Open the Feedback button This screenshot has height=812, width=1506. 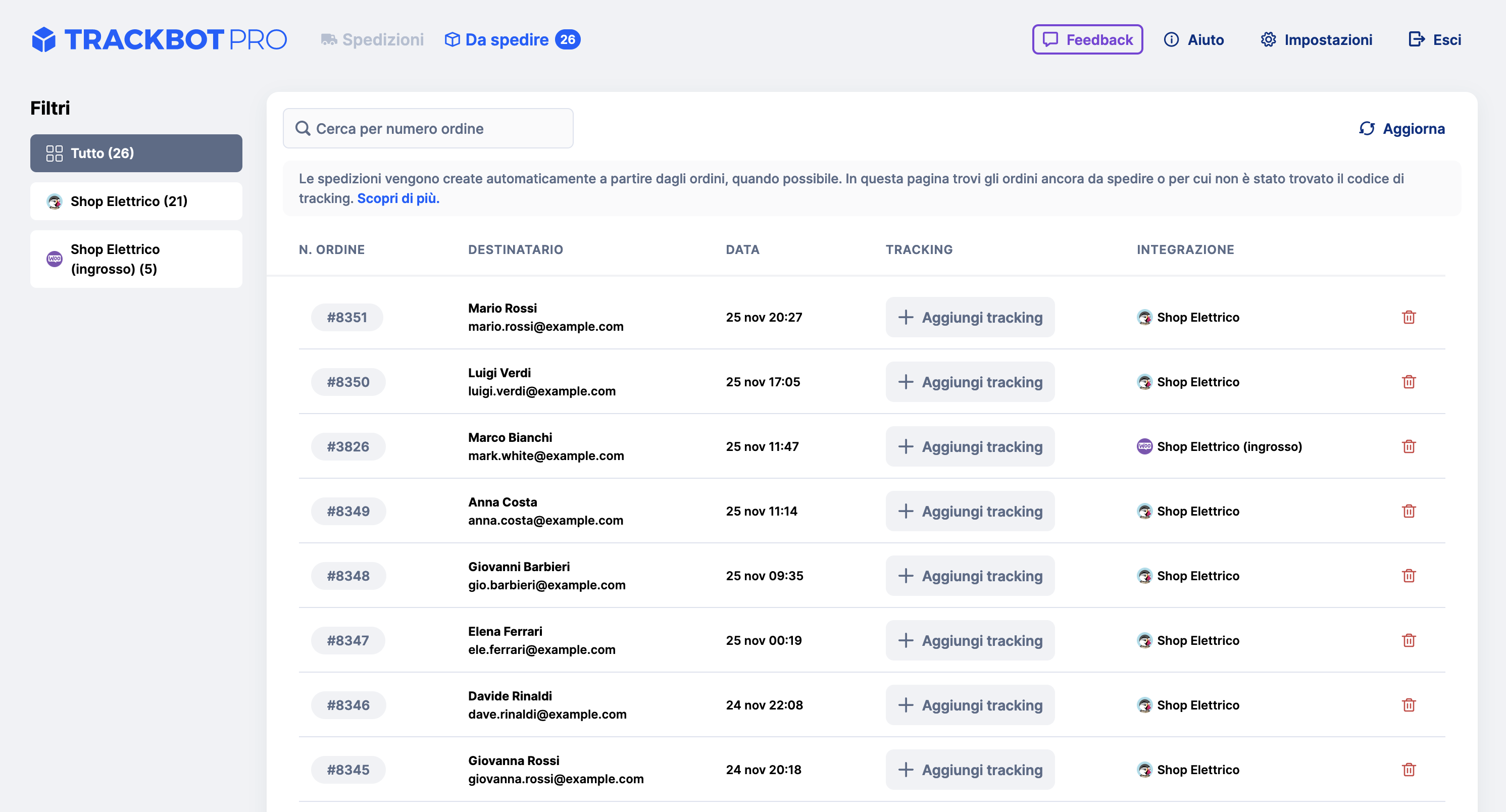(1087, 40)
